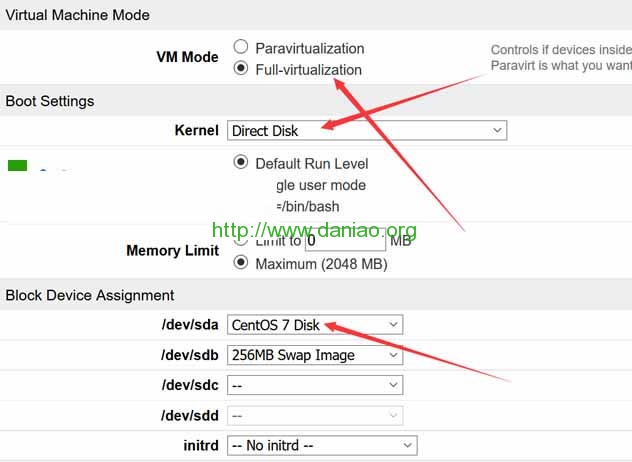Open the /dev/sdb 256MB Swap Image dropdown
This screenshot has height=462, width=632.
(314, 355)
